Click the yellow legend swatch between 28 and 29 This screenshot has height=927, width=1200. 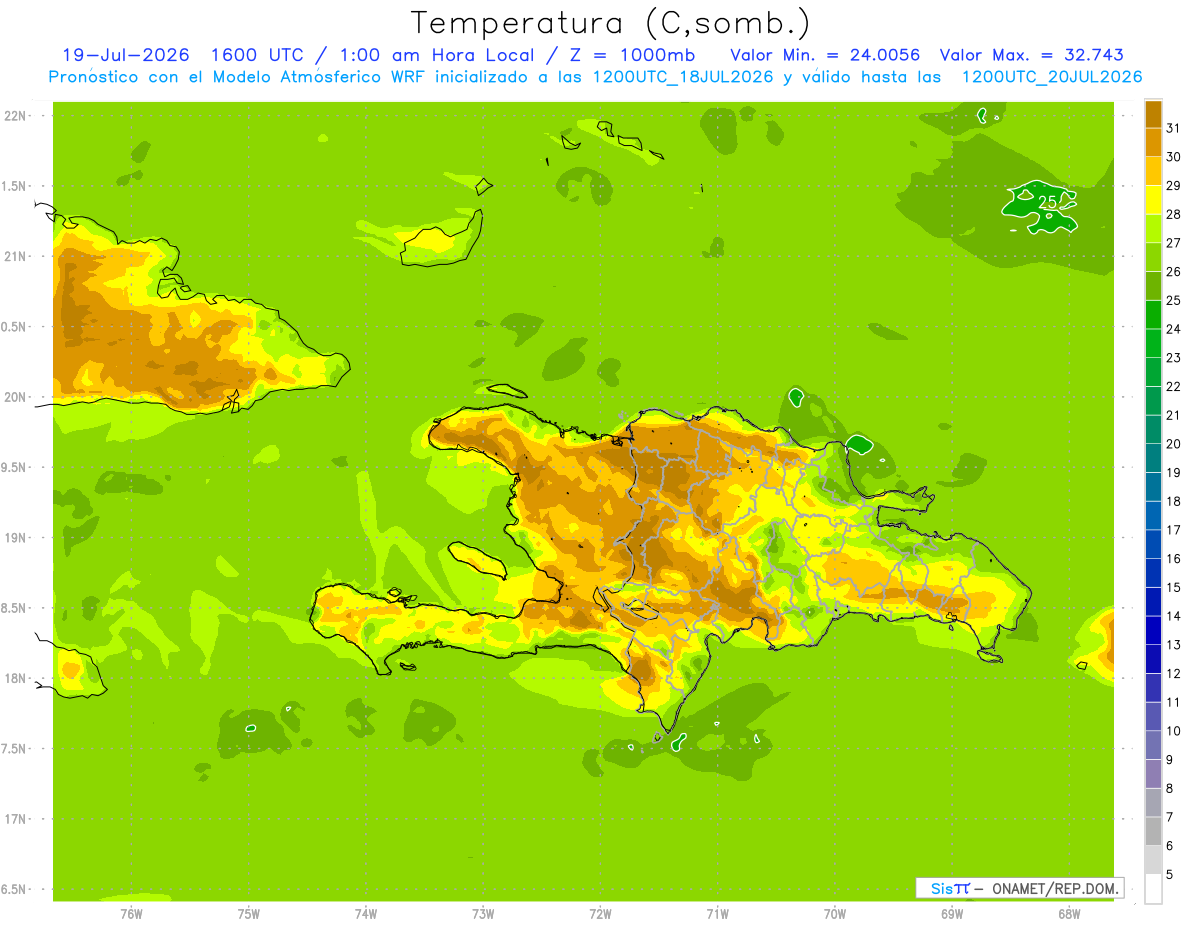point(1153,199)
